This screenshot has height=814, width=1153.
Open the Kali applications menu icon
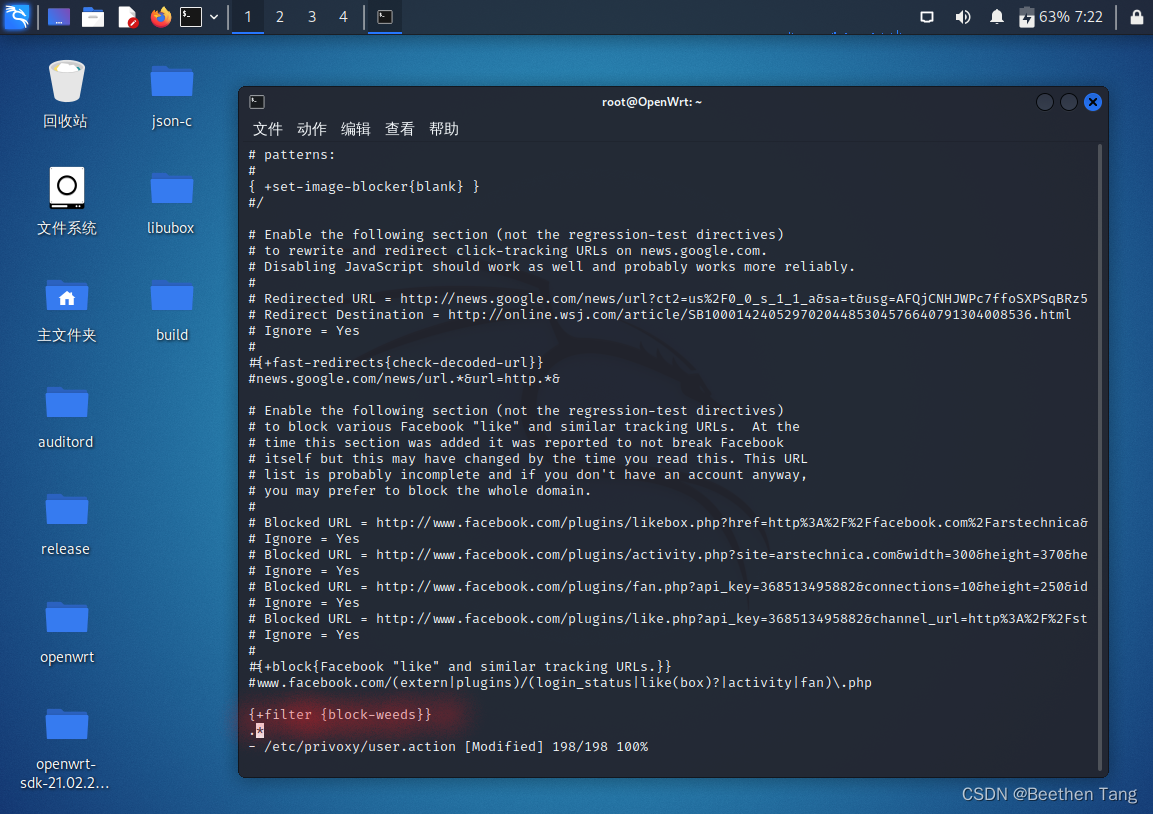[16, 16]
